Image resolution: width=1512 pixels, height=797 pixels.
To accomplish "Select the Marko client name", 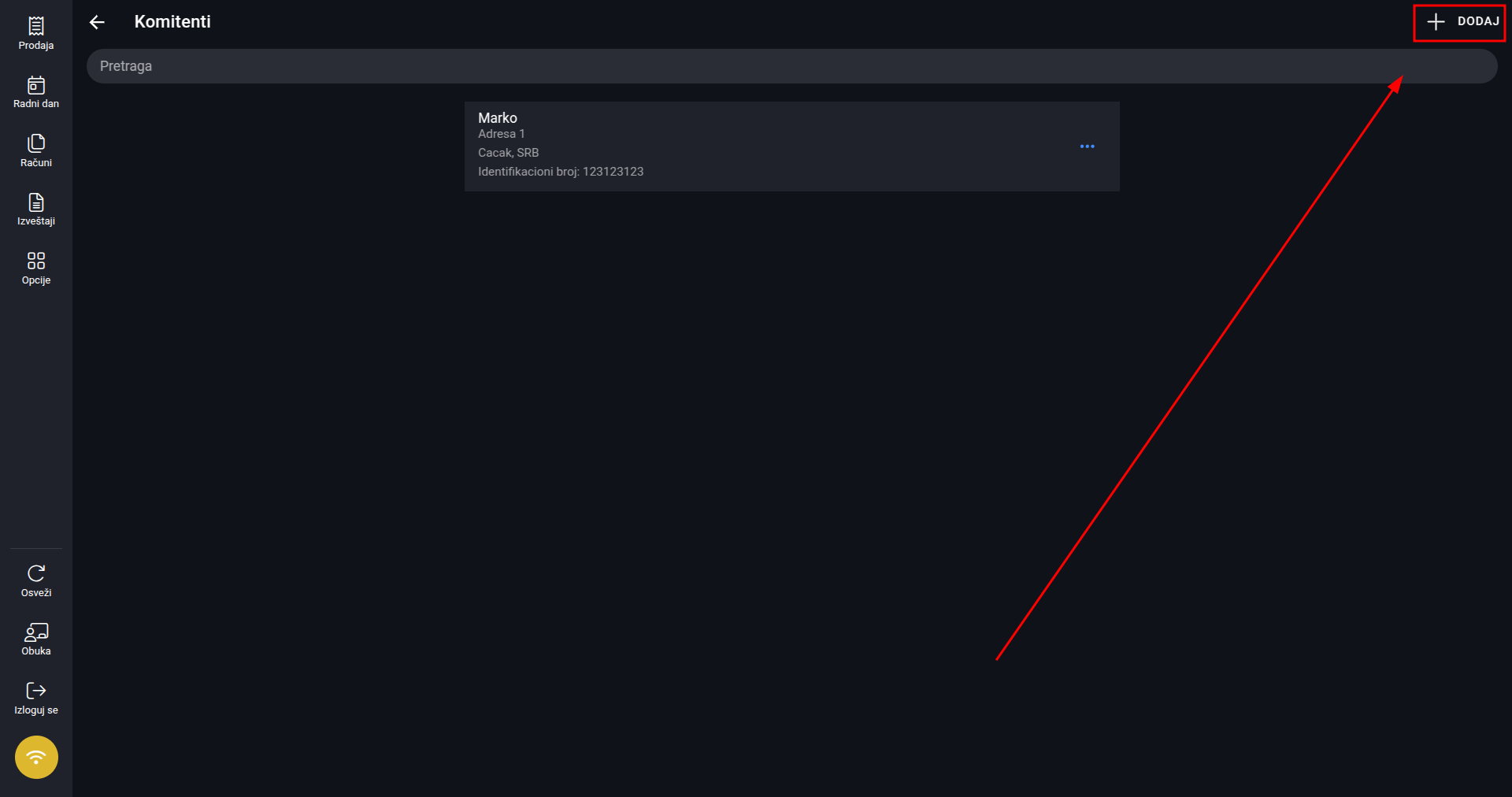I will [498, 117].
